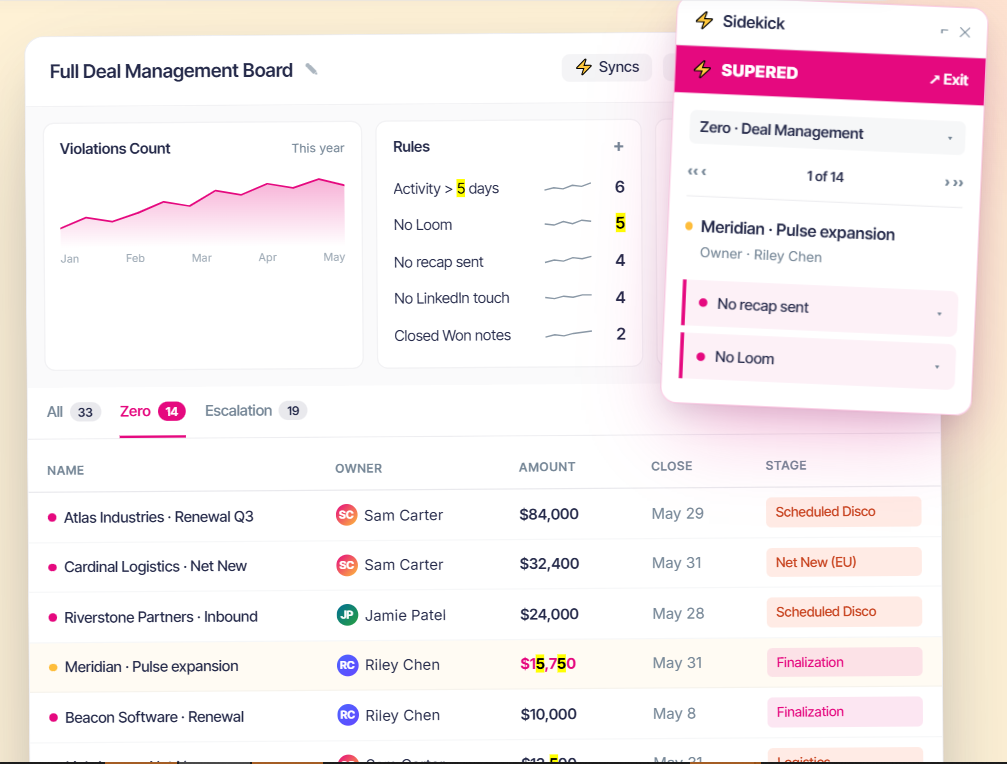The height and width of the screenshot is (764, 1007).
Task: Click Riley Chen avatar in Meridian row
Action: [x=347, y=665]
